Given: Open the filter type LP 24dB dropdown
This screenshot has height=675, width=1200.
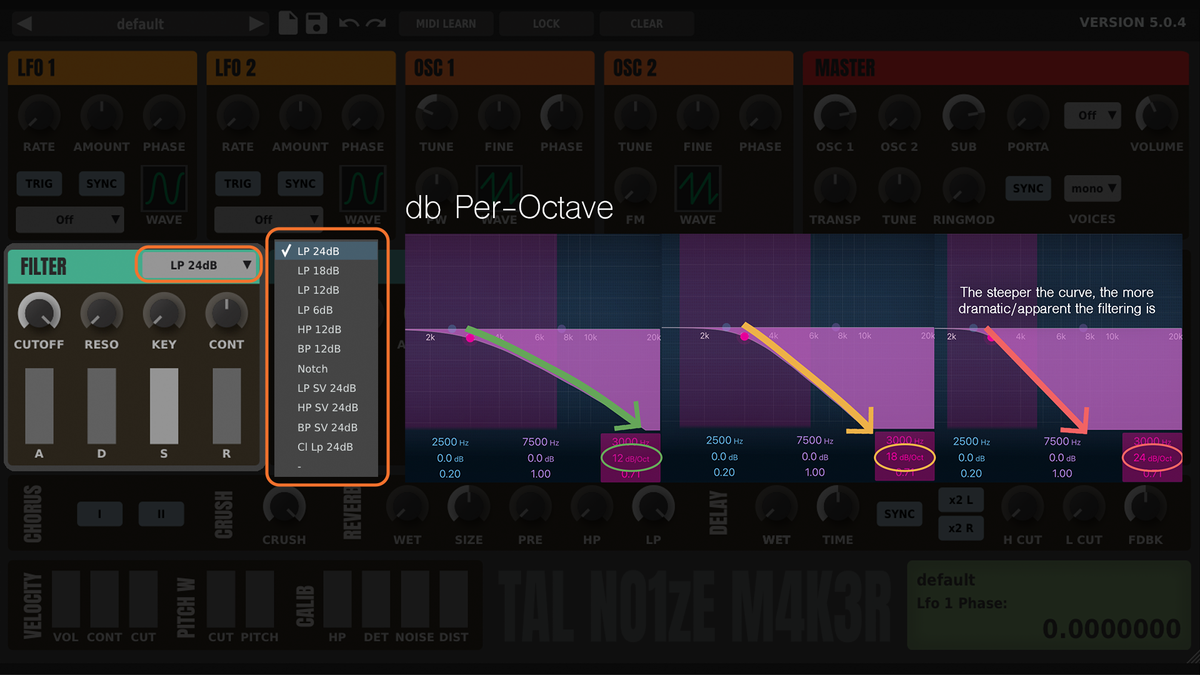Looking at the screenshot, I should click(x=198, y=264).
